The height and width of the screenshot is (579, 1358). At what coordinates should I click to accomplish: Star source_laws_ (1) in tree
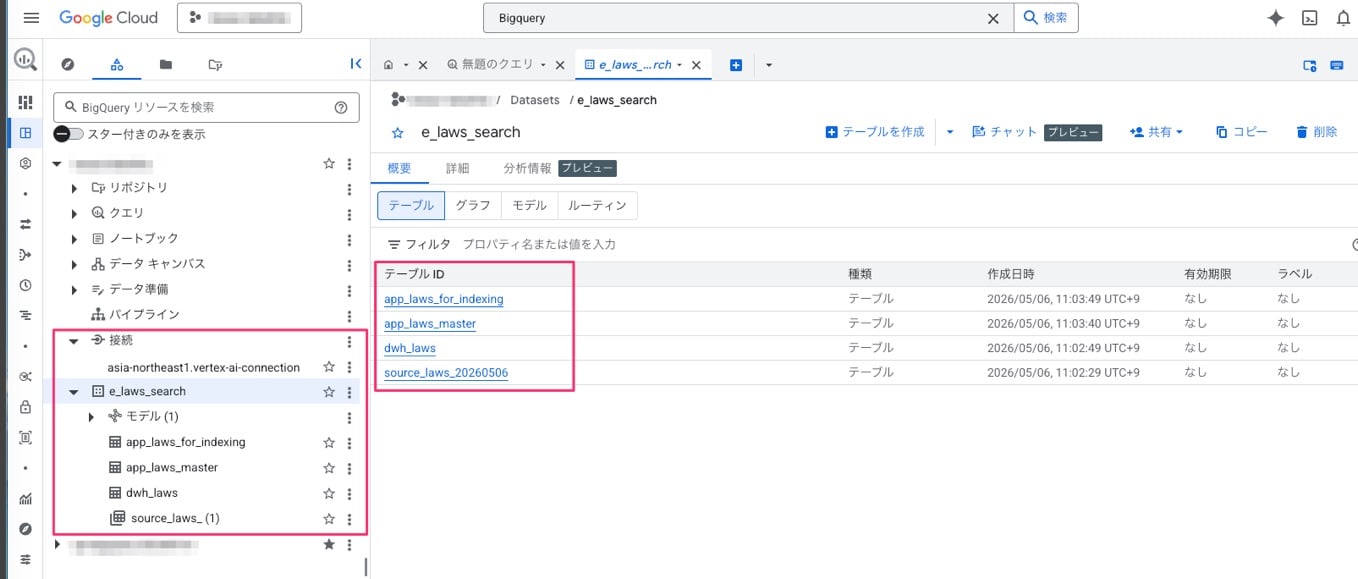(x=328, y=519)
